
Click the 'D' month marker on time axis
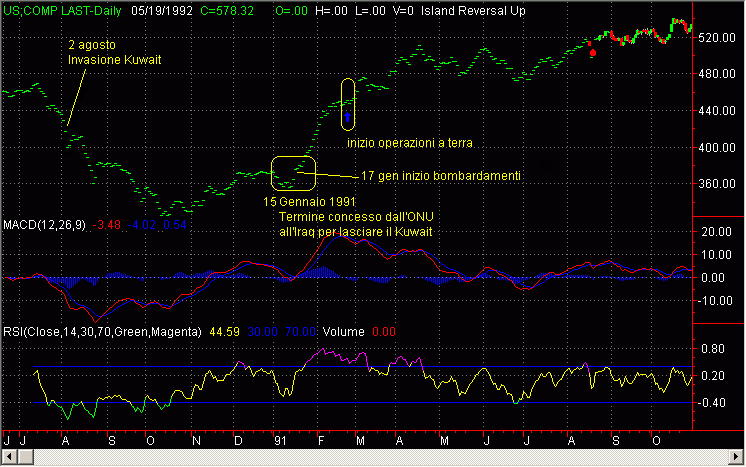(238, 440)
